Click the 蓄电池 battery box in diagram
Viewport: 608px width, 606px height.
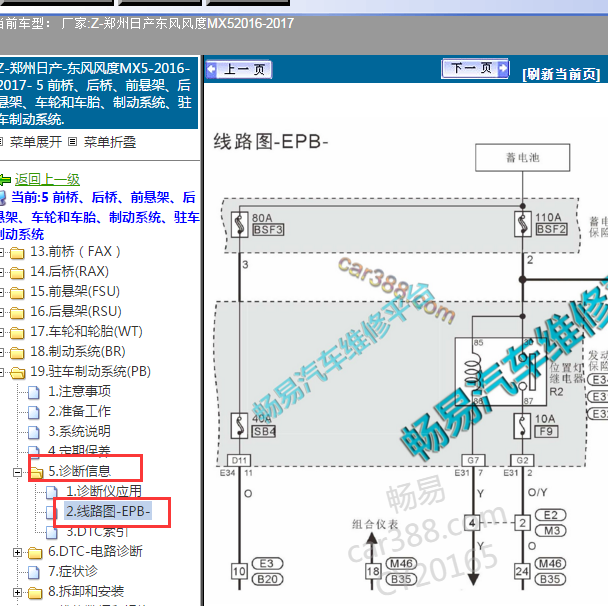(522, 157)
